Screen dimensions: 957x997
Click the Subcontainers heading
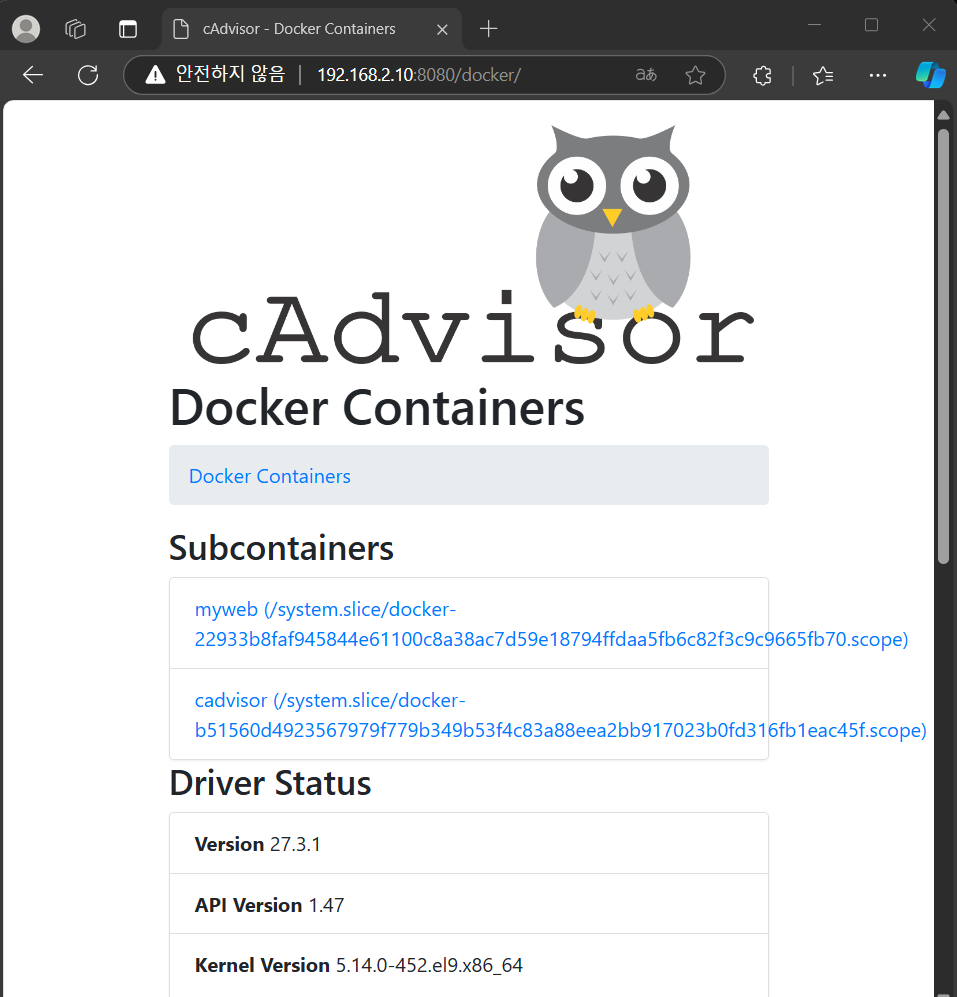pos(281,548)
